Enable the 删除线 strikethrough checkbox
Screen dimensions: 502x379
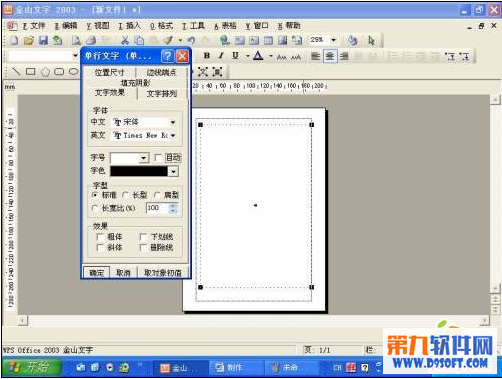(143, 247)
